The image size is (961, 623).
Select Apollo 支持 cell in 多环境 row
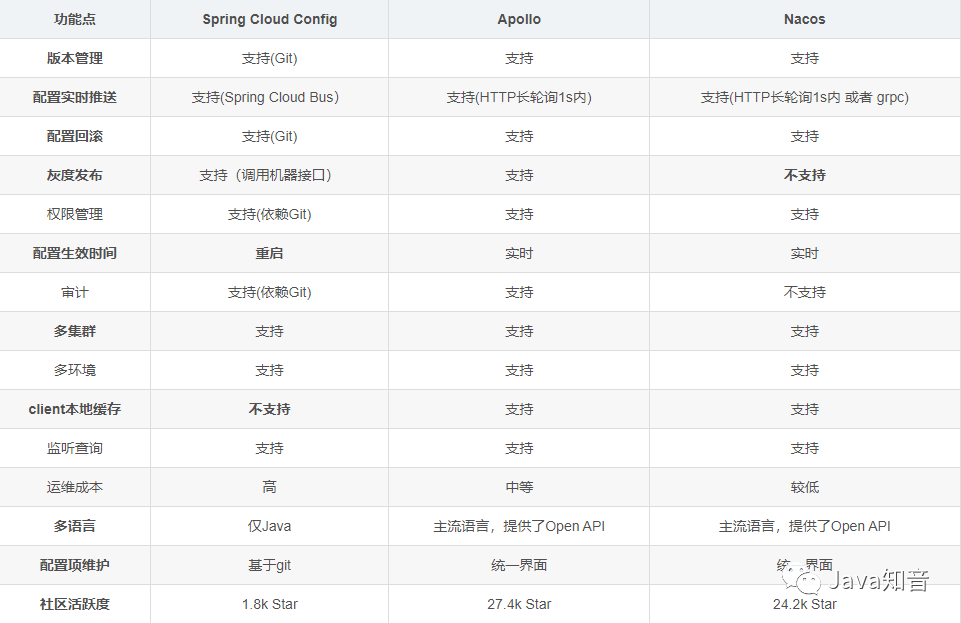[x=519, y=370]
